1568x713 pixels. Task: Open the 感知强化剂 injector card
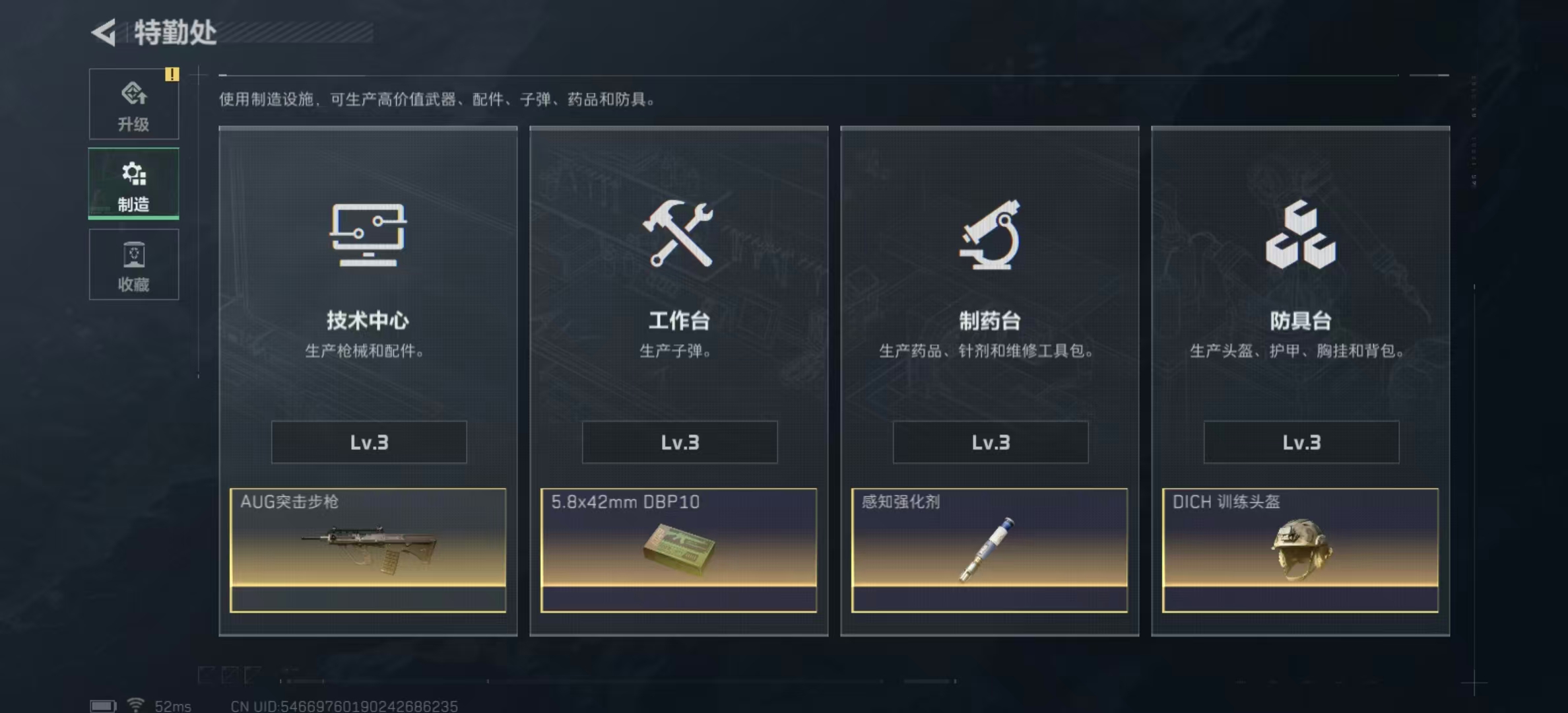(x=990, y=550)
